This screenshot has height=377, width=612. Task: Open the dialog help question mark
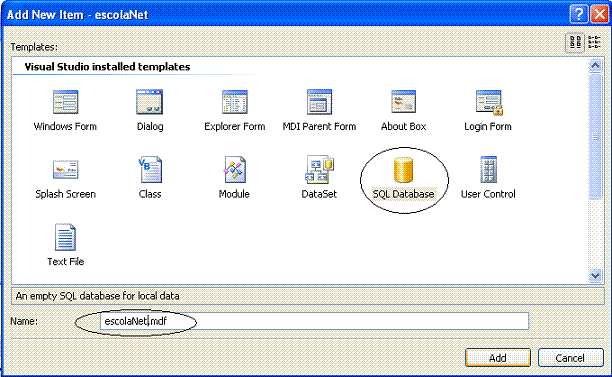579,14
